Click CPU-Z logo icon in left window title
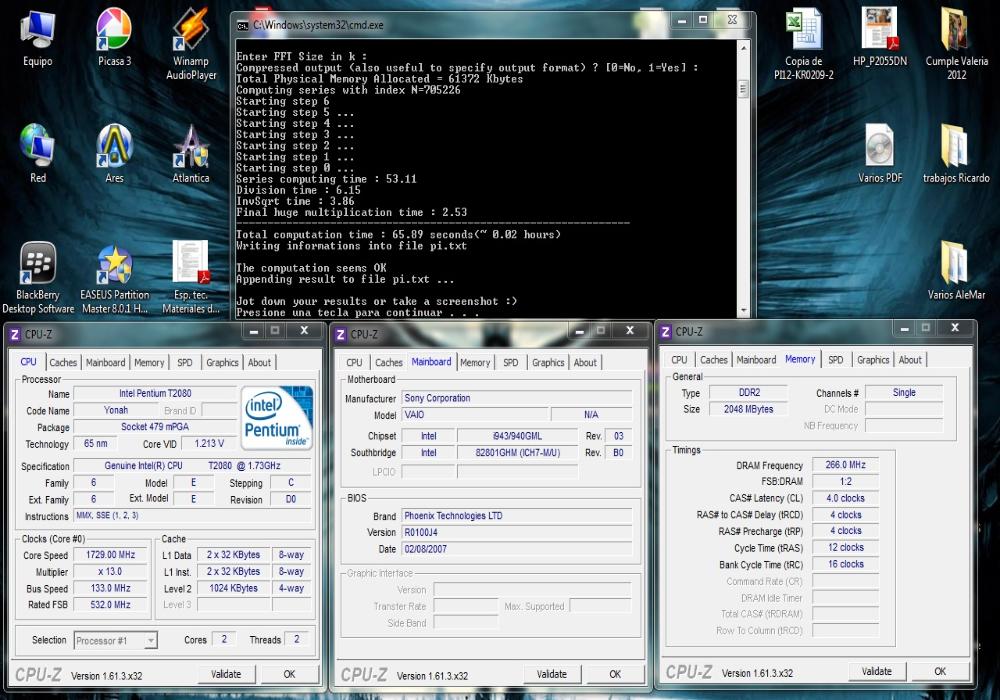 15,335
